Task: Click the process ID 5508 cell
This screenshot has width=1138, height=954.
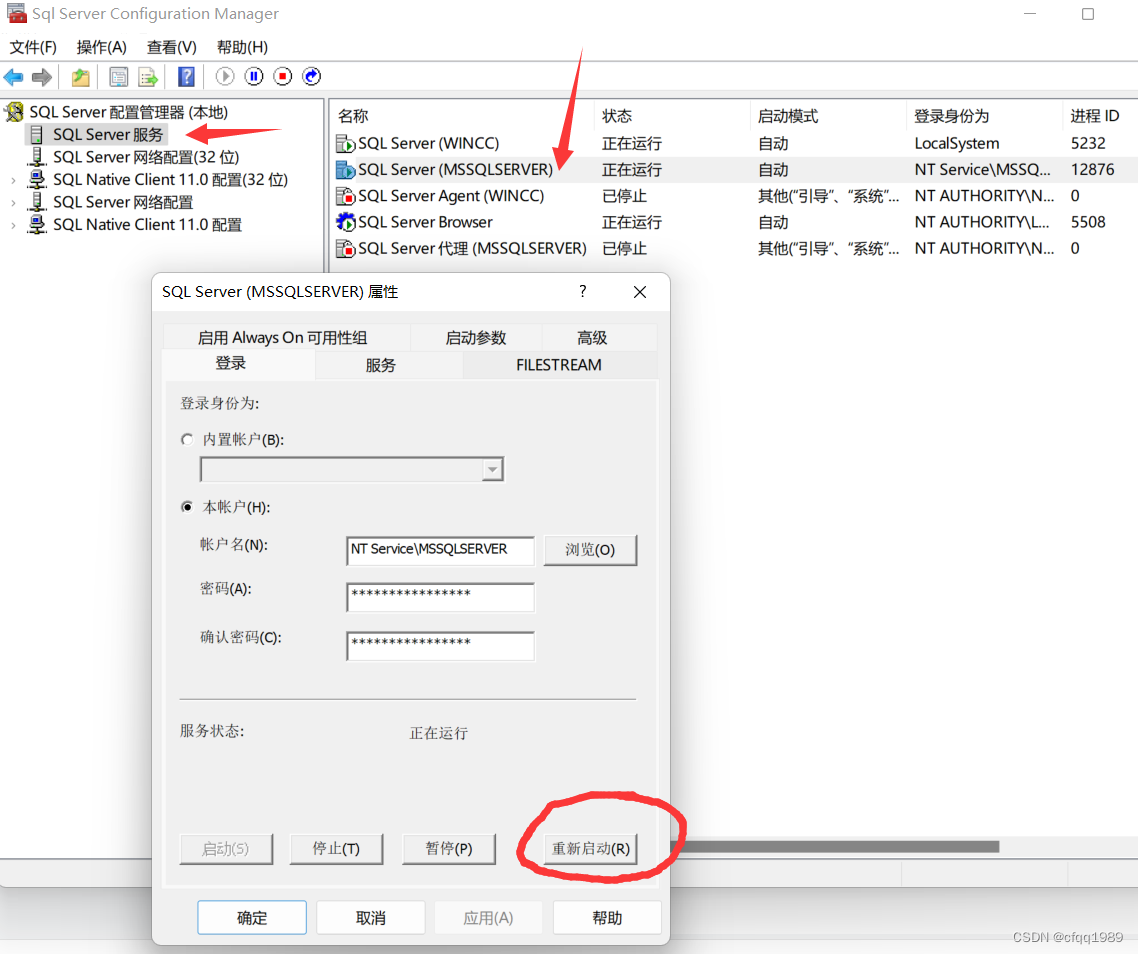Action: 1088,222
